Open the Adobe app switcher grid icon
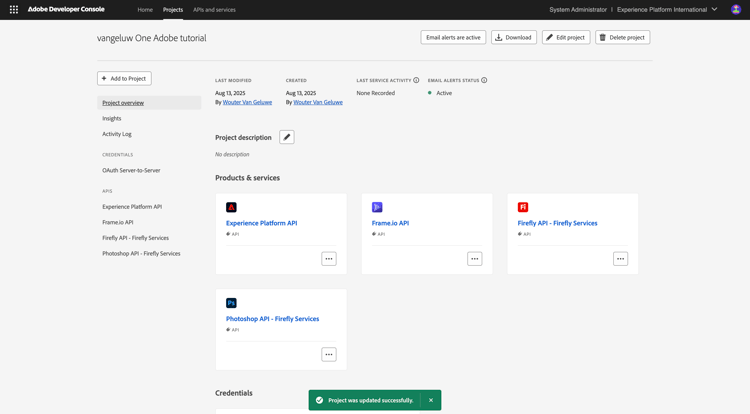750x414 pixels. tap(14, 10)
